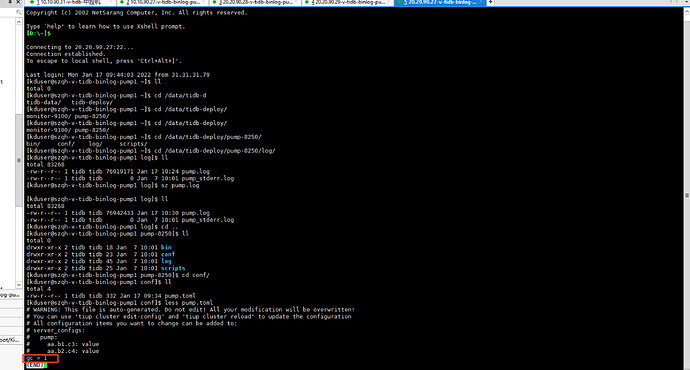
Task: Click the Copyright NetSarang Computer line
Action: click(x=136, y=13)
